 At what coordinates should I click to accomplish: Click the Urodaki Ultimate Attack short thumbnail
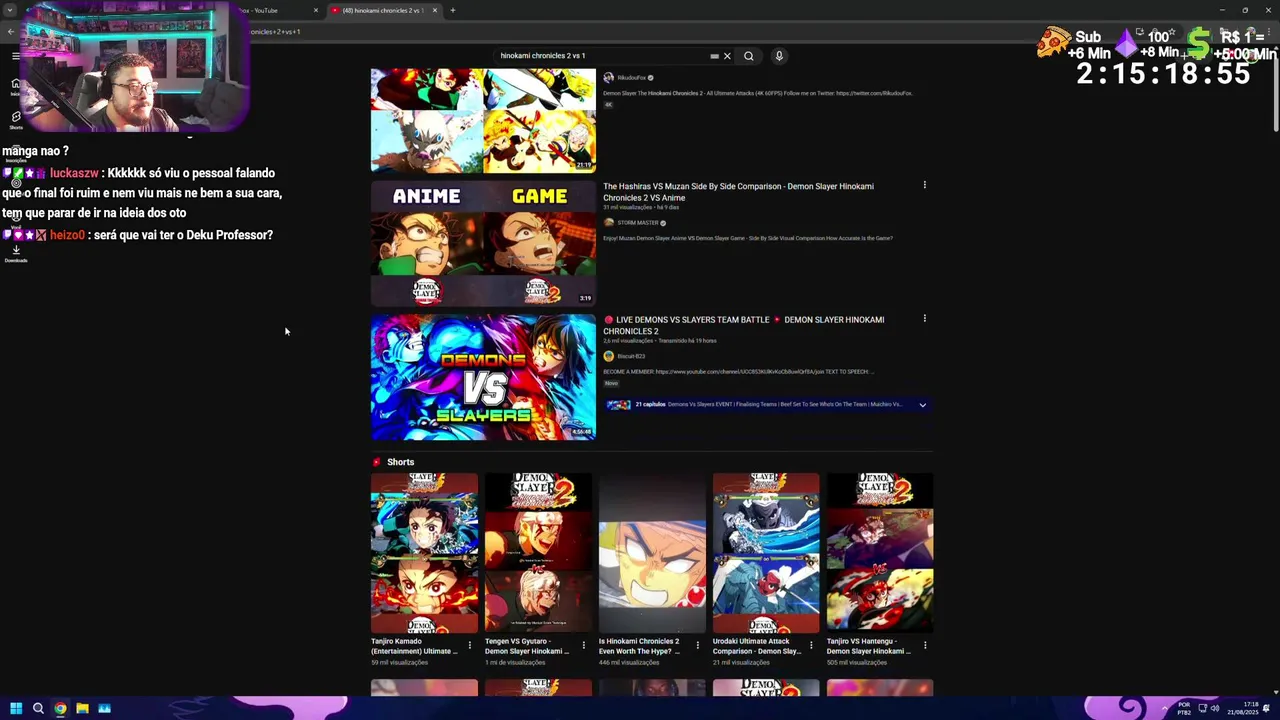766,553
